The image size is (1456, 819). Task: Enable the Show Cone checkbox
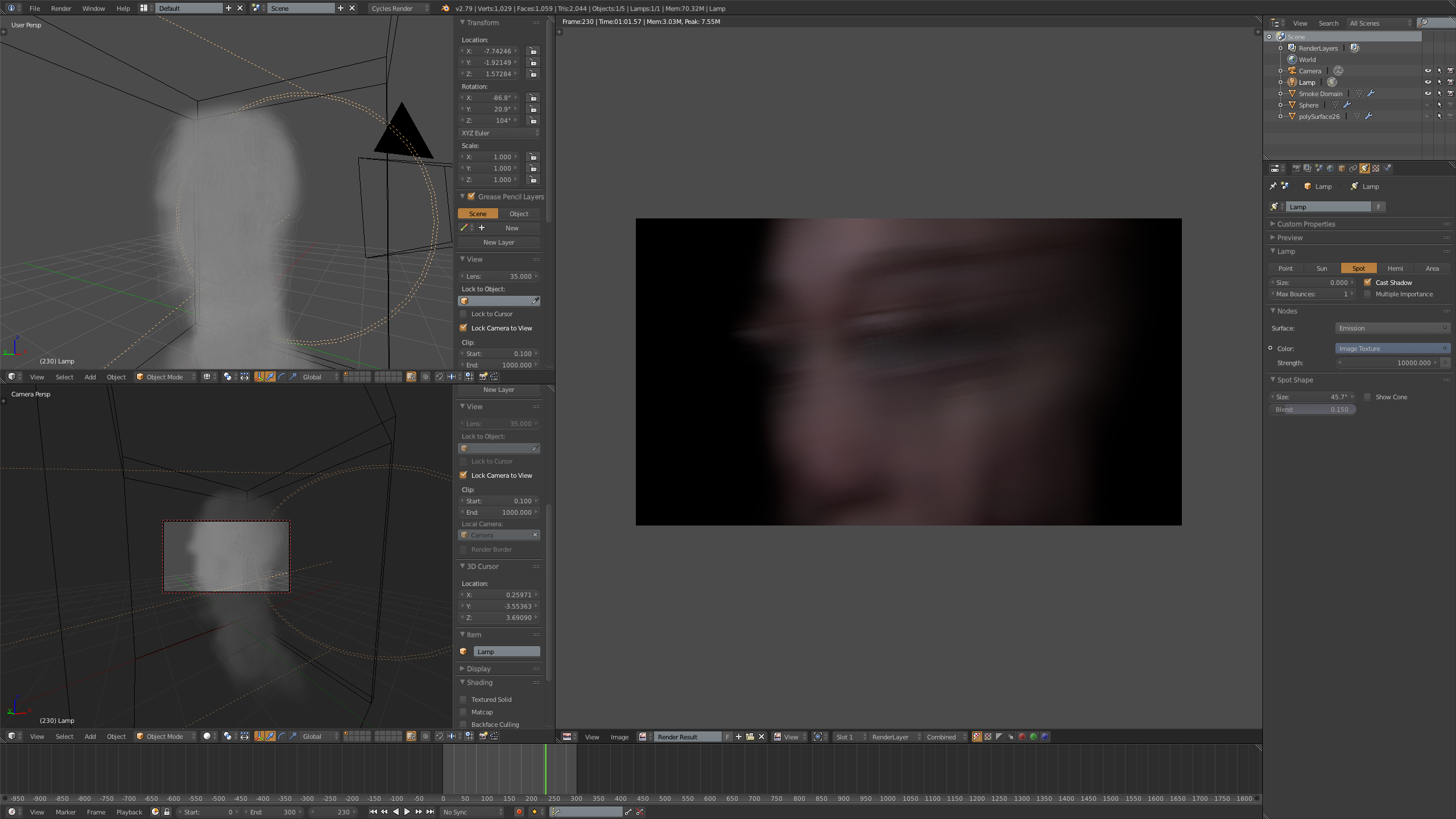[x=1367, y=397]
